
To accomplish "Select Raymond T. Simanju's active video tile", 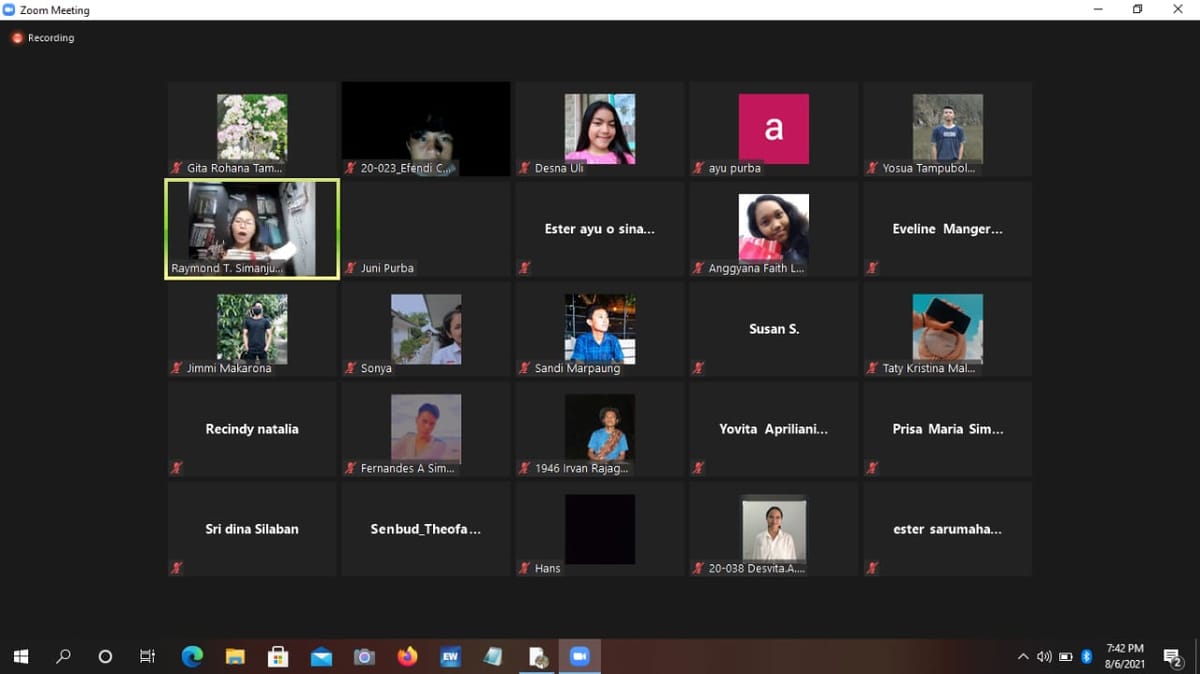I will pyautogui.click(x=252, y=229).
